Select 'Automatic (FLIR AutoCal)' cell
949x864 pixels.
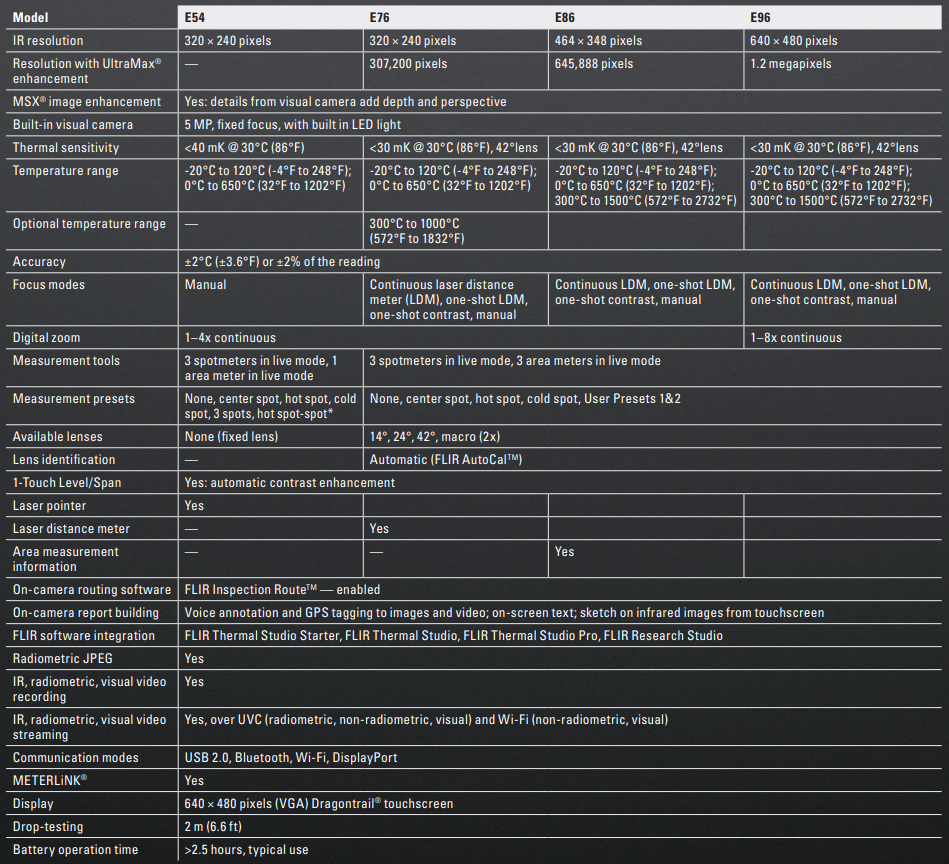[445, 460]
